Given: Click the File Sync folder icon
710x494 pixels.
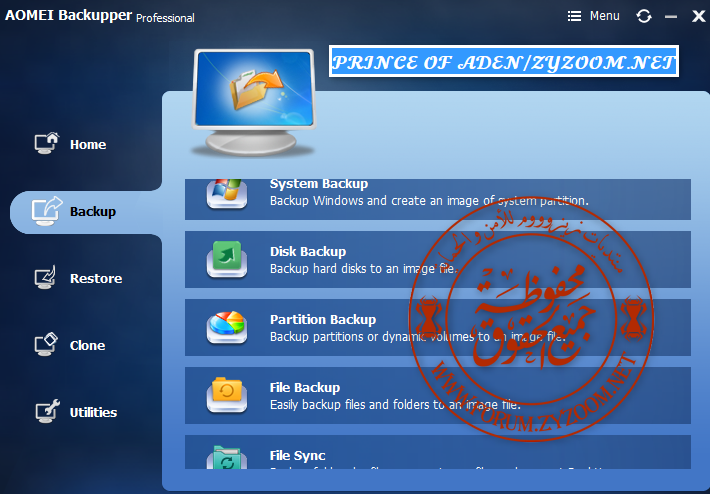Looking at the screenshot, I should tap(227, 457).
